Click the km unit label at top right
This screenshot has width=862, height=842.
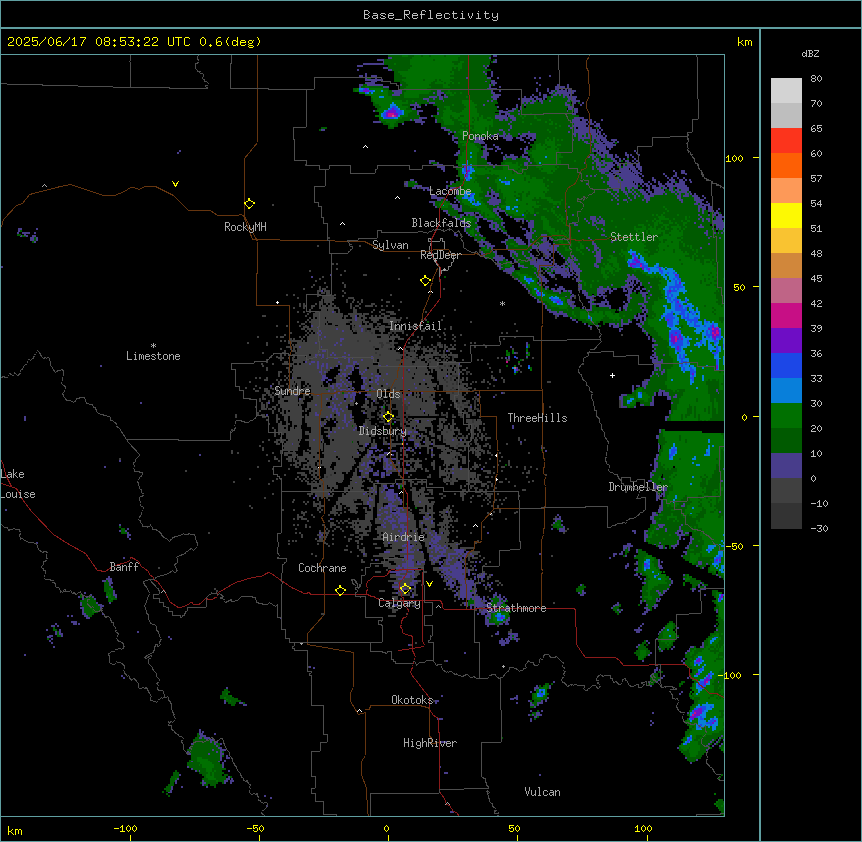[744, 42]
